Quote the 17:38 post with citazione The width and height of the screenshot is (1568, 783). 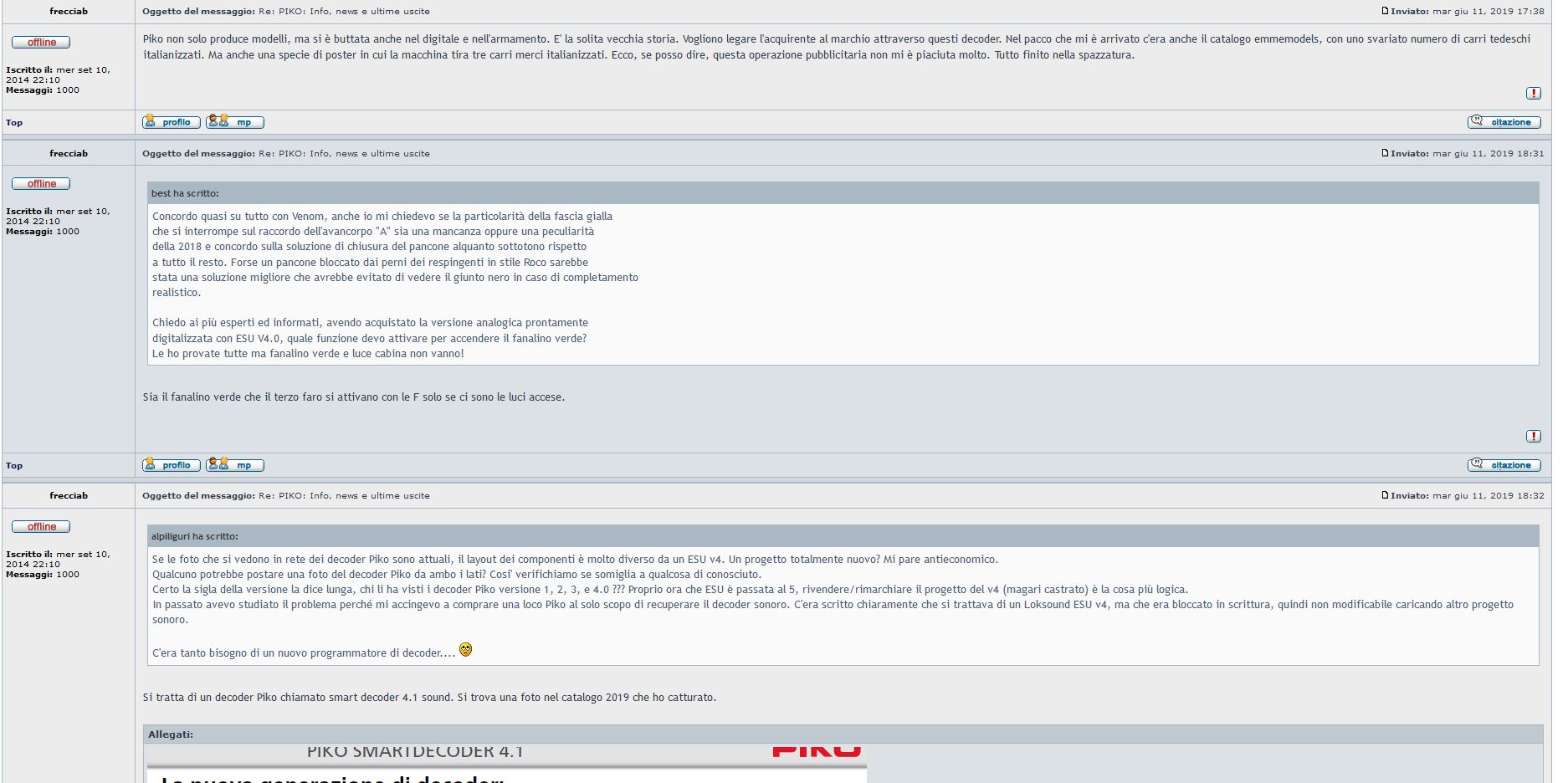pyautogui.click(x=1504, y=121)
